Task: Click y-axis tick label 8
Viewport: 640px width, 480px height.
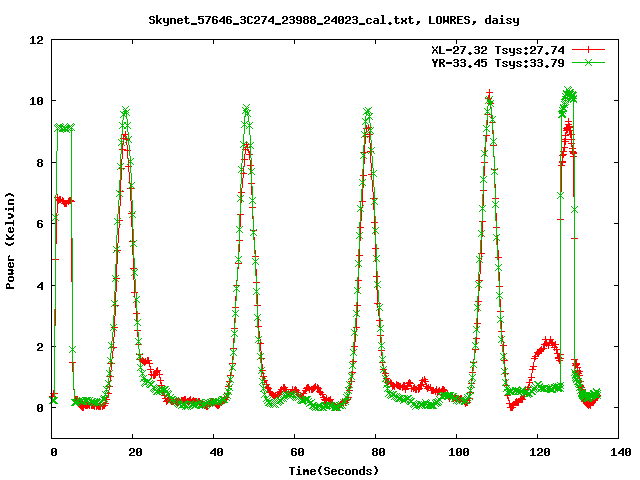Action: [x=40, y=162]
